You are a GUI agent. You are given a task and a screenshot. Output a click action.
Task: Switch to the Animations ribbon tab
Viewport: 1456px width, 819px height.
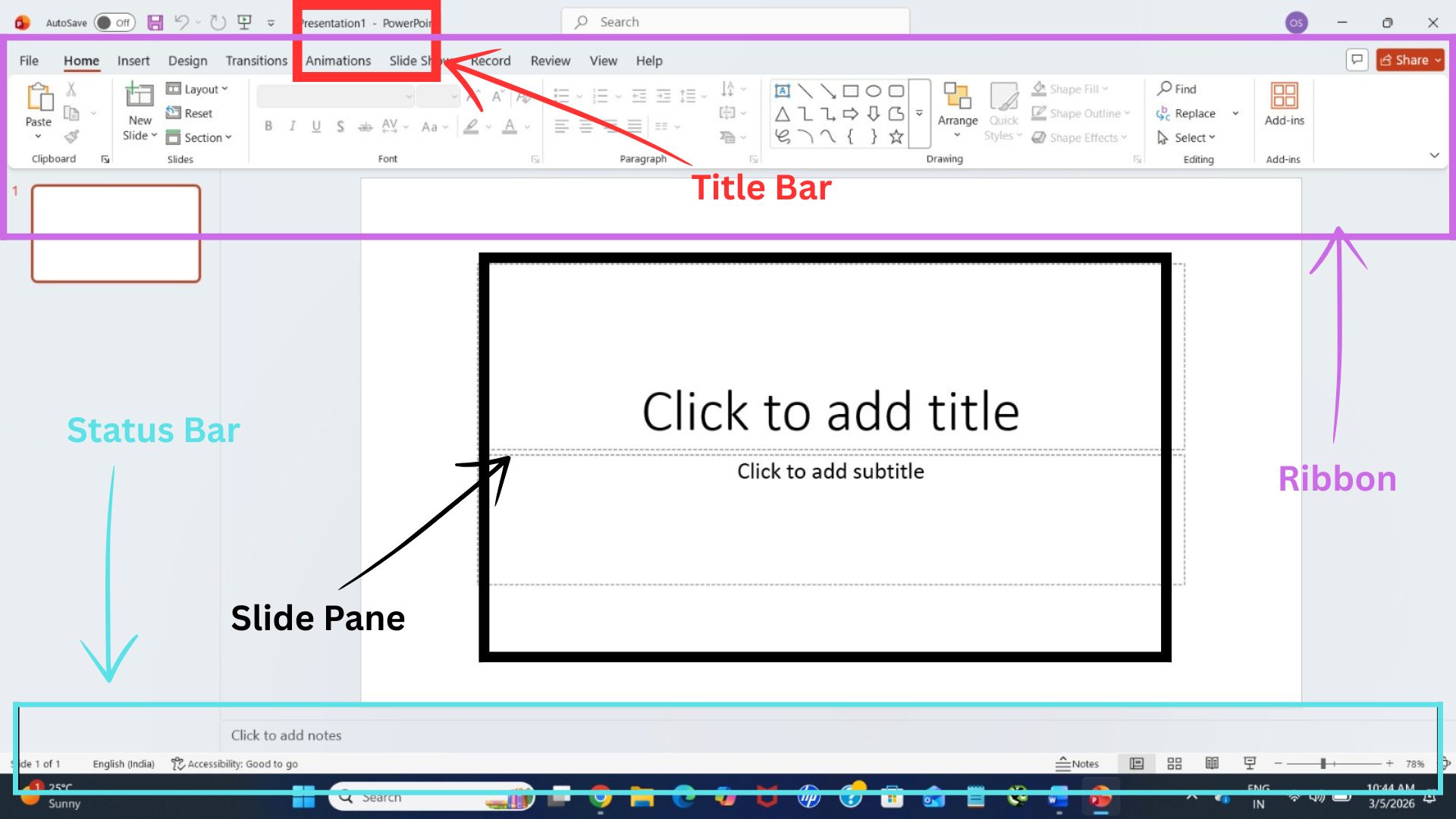tap(337, 61)
